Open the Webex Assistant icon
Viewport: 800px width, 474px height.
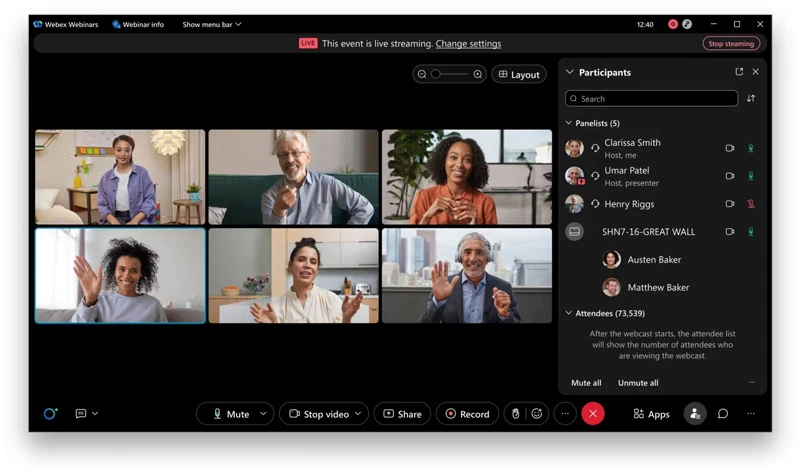click(50, 413)
